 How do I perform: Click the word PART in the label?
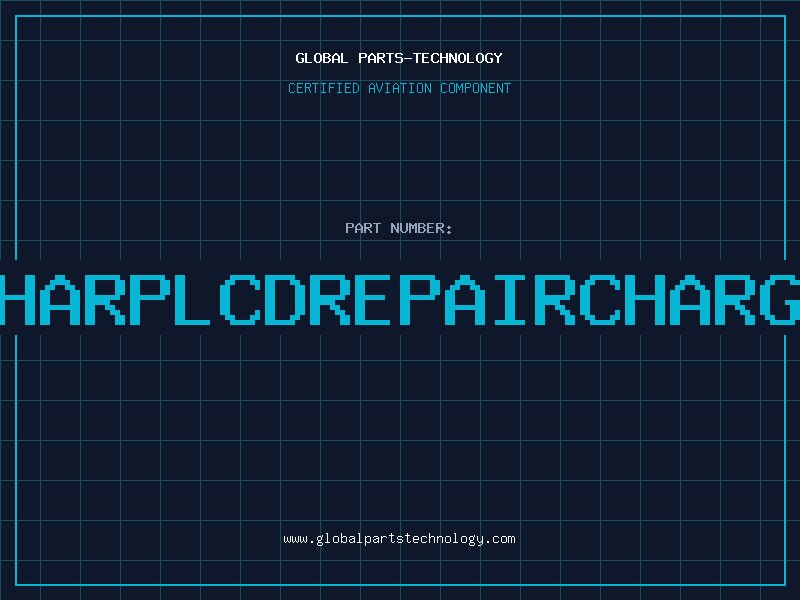[x=362, y=228]
